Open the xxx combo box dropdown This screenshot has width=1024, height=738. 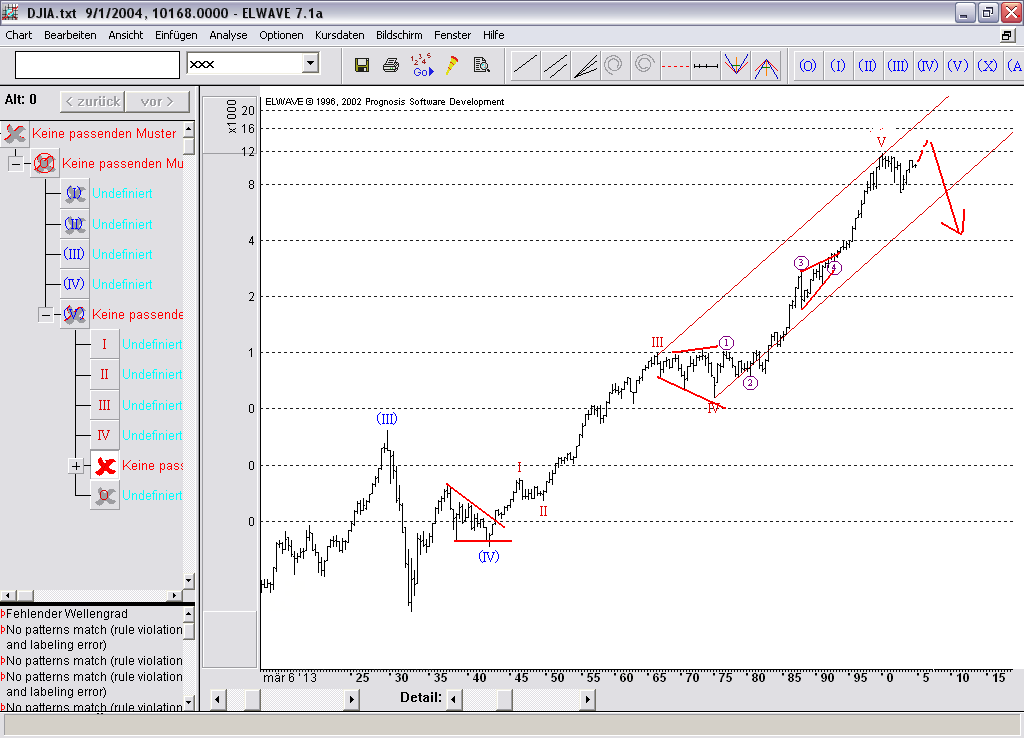tap(310, 64)
